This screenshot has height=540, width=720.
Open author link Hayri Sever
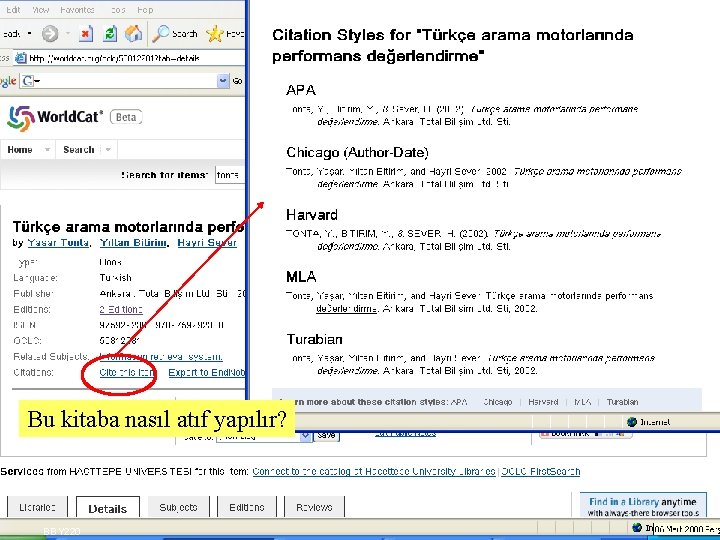[x=207, y=243]
